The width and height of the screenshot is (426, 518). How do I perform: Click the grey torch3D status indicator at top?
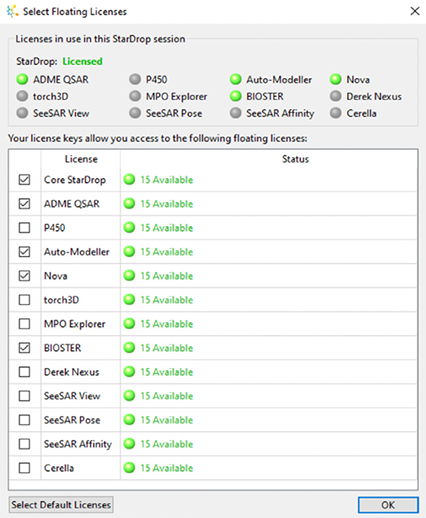coord(22,96)
